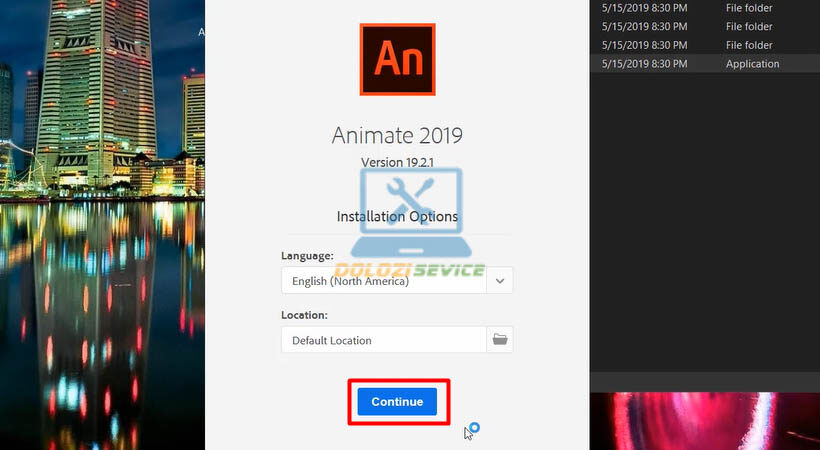
Task: Select the Application row in the file list
Action: coord(705,64)
